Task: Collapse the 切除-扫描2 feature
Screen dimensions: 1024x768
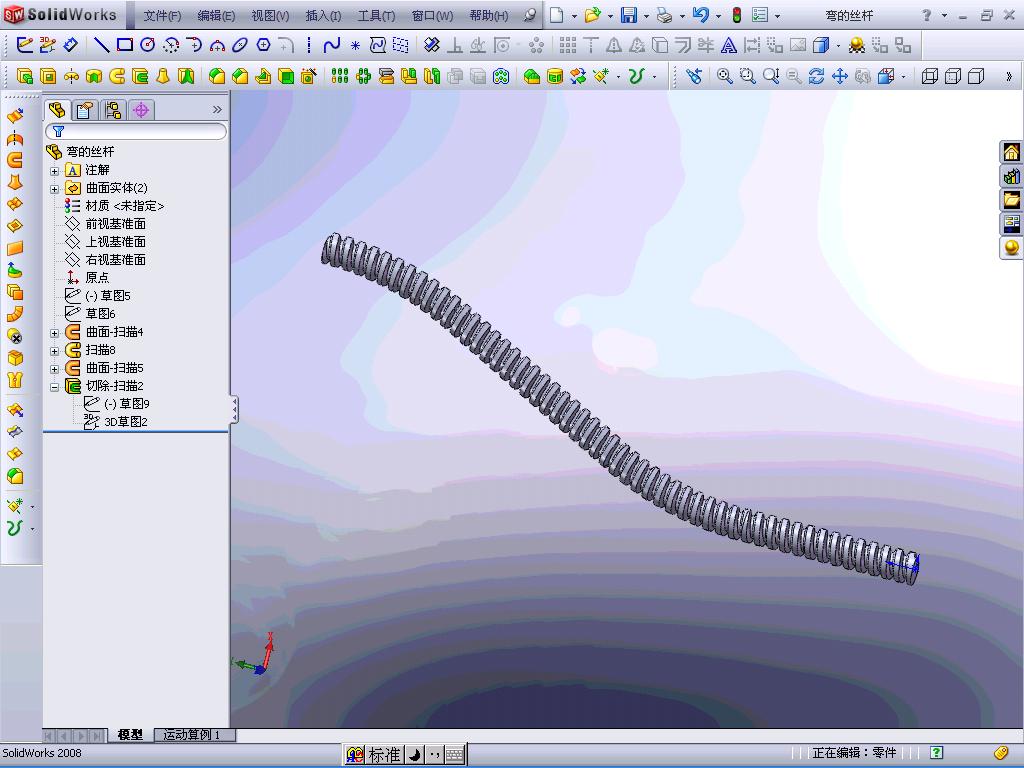Action: 55,387
